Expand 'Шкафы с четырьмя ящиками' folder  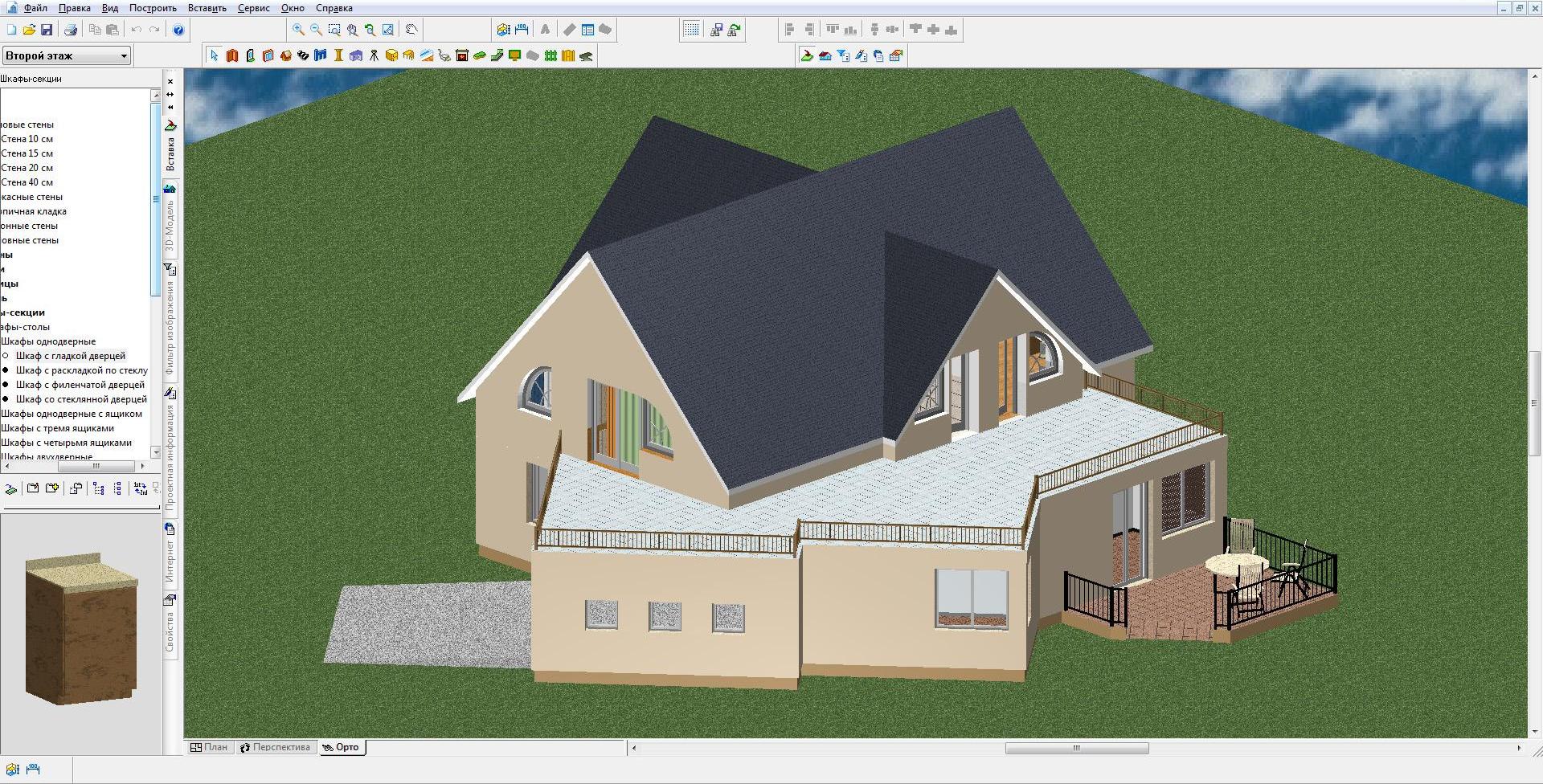click(x=66, y=443)
